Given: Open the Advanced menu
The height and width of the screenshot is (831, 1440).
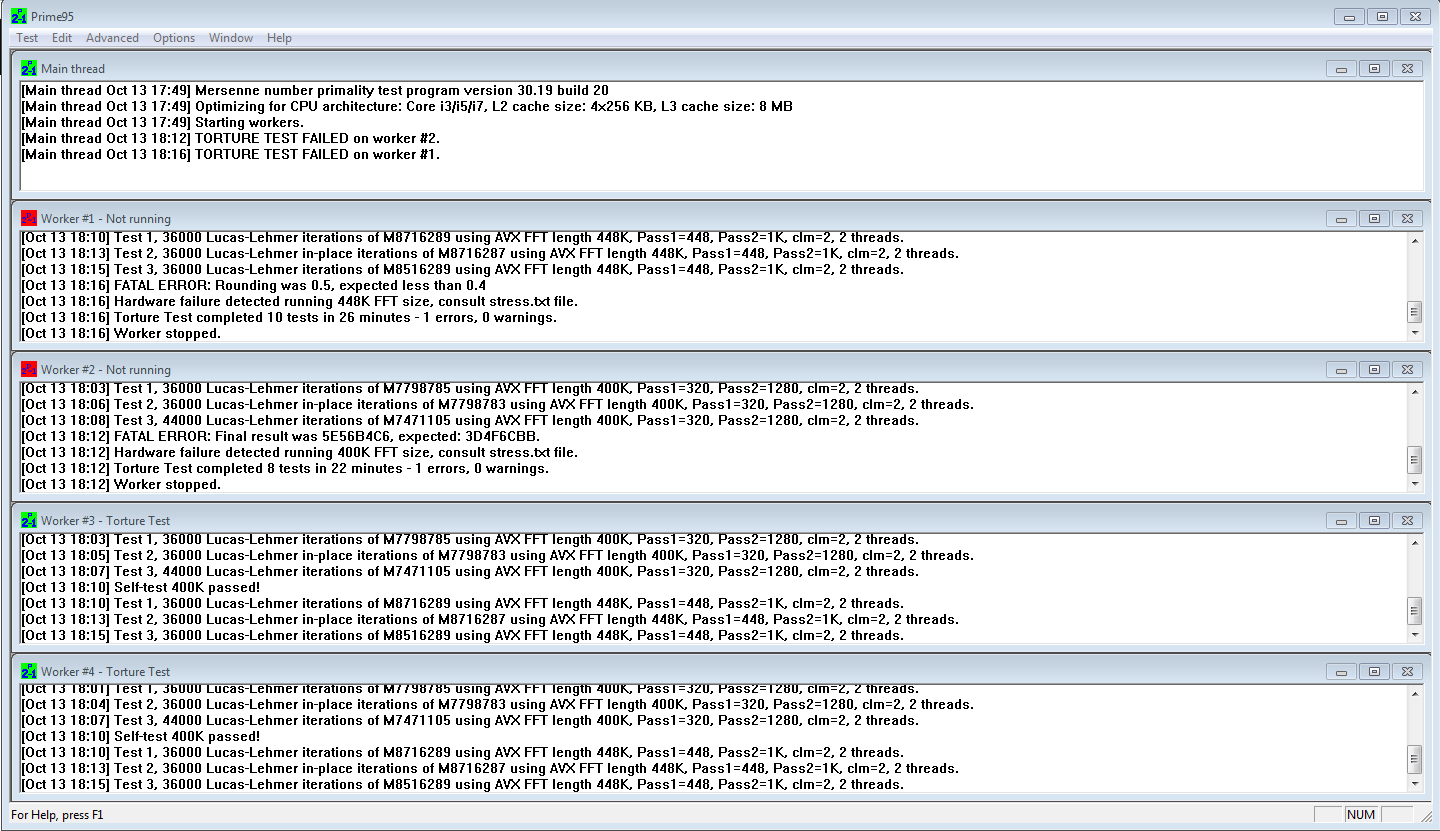Looking at the screenshot, I should click(x=112, y=38).
